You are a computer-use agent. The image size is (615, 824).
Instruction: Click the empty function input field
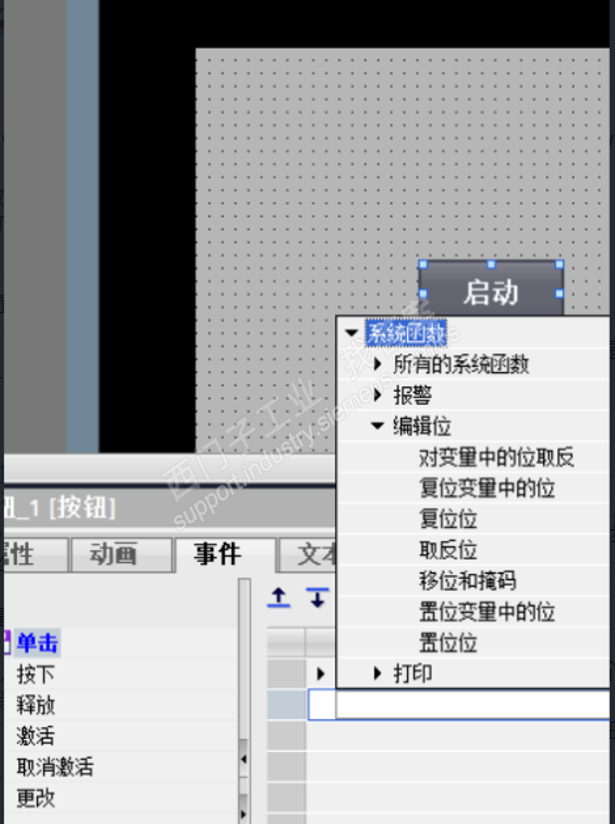coord(472,704)
